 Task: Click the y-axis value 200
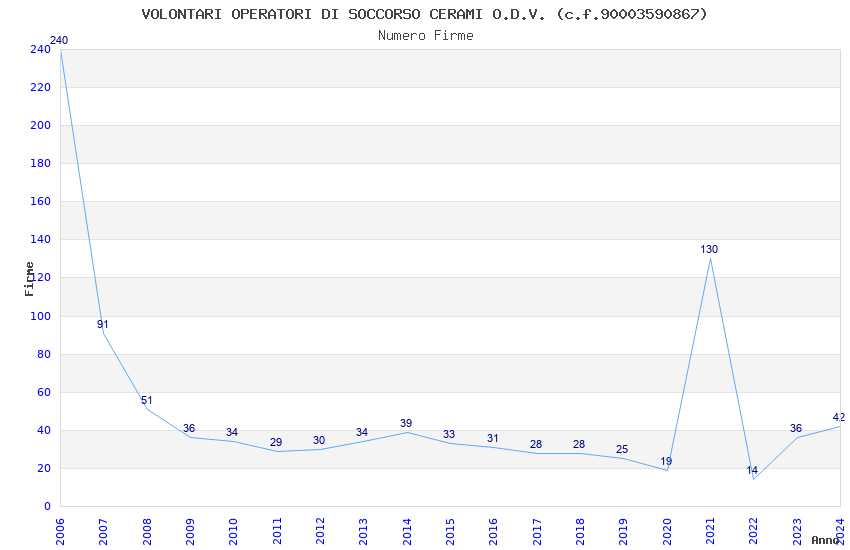[x=41, y=125]
